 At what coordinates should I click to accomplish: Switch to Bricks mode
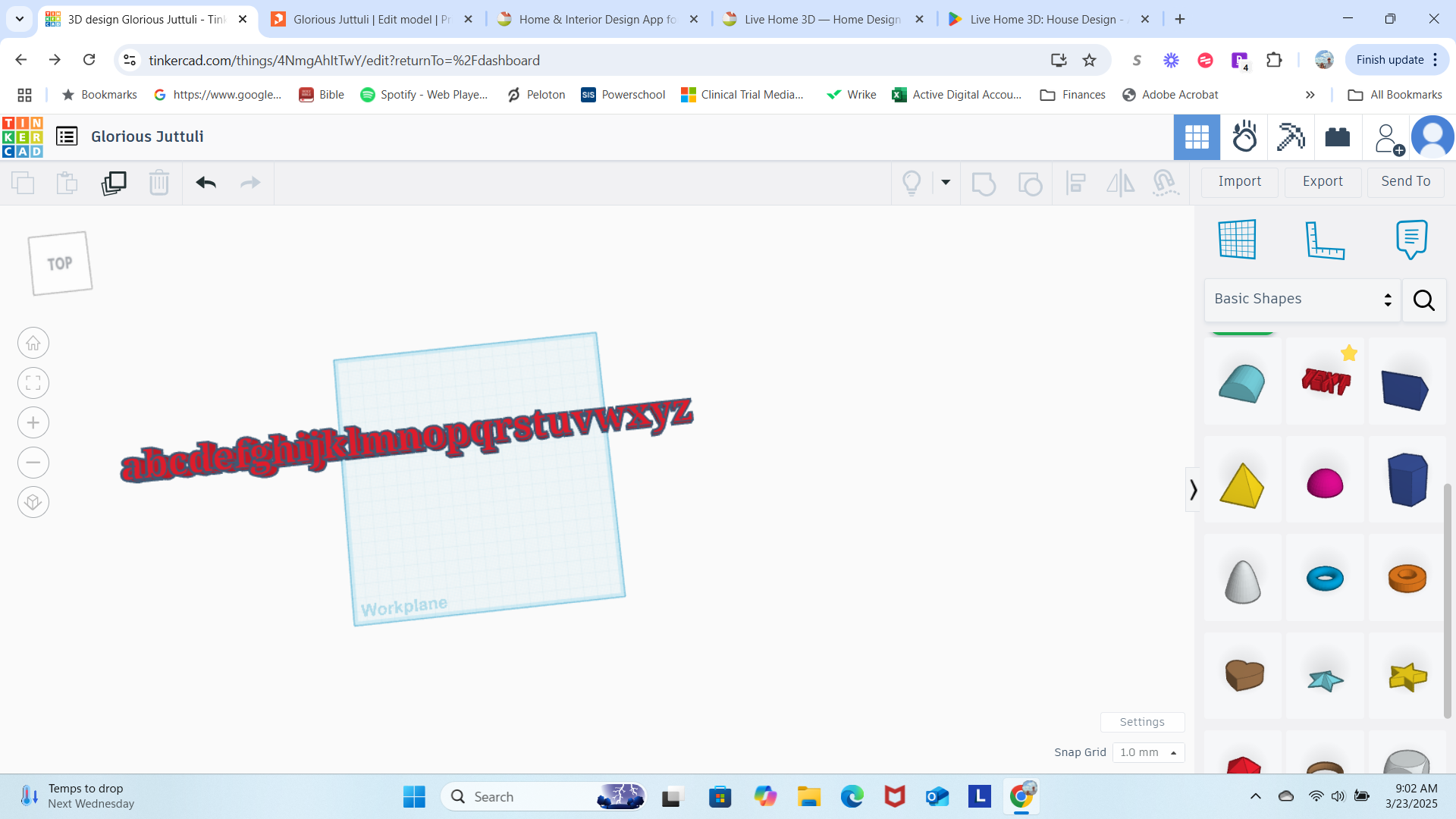coord(1338,137)
